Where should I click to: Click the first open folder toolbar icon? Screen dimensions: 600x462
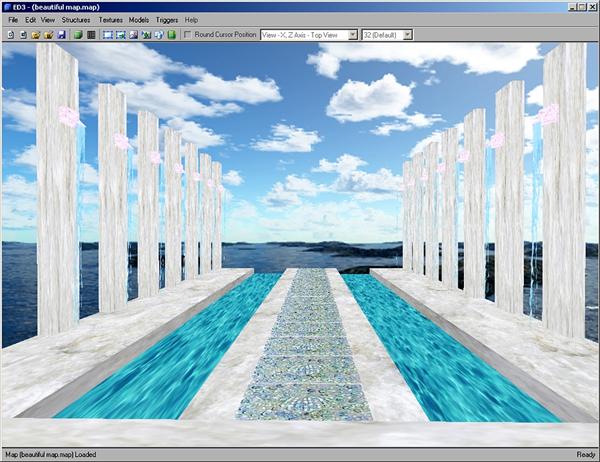point(35,34)
